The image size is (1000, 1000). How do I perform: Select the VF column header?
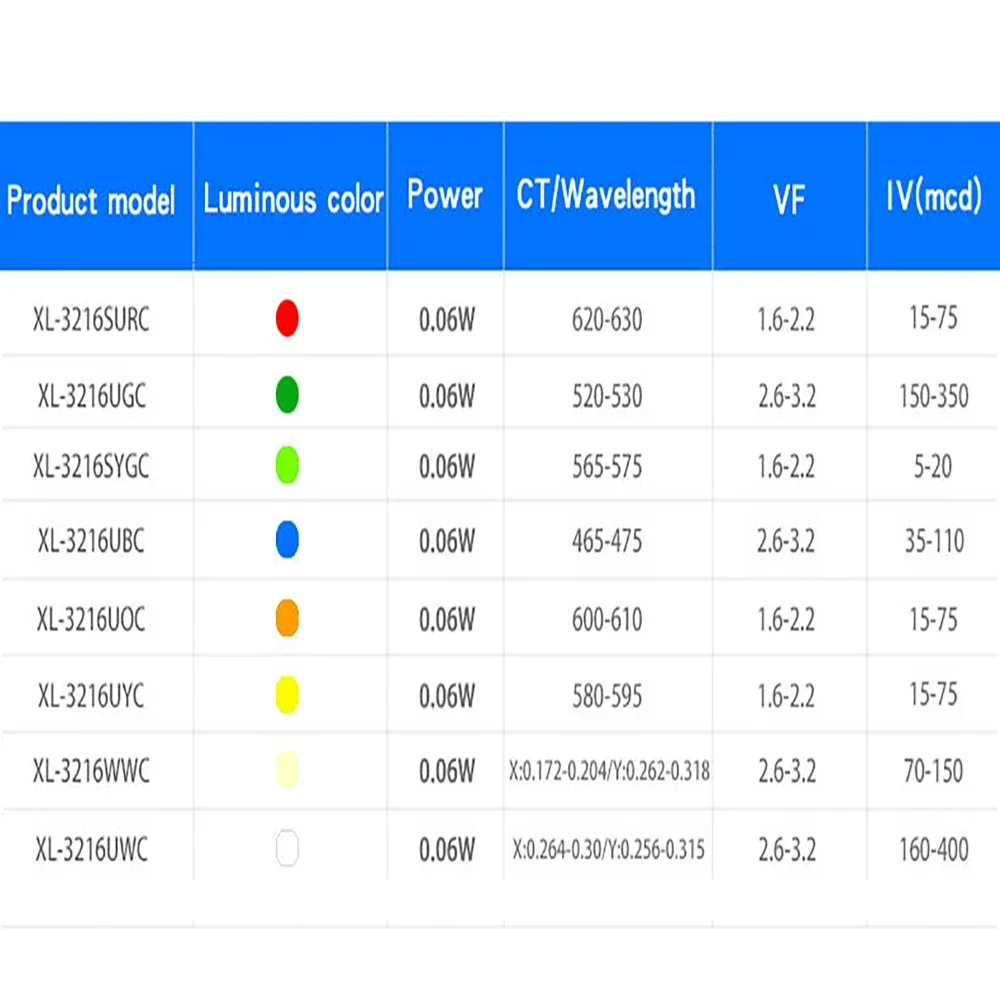coord(788,199)
